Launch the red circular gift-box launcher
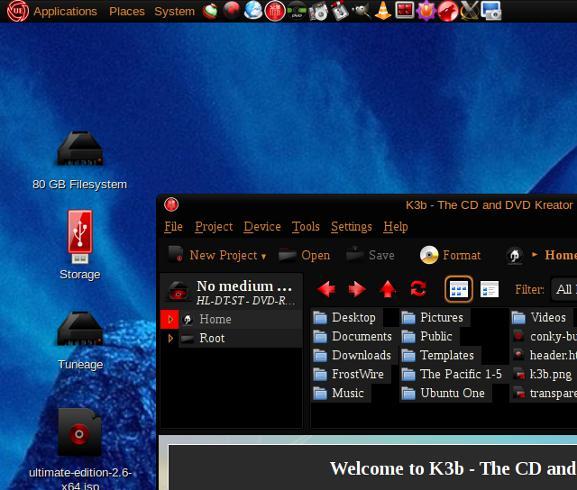This screenshot has width=577, height=490. pos(275,11)
